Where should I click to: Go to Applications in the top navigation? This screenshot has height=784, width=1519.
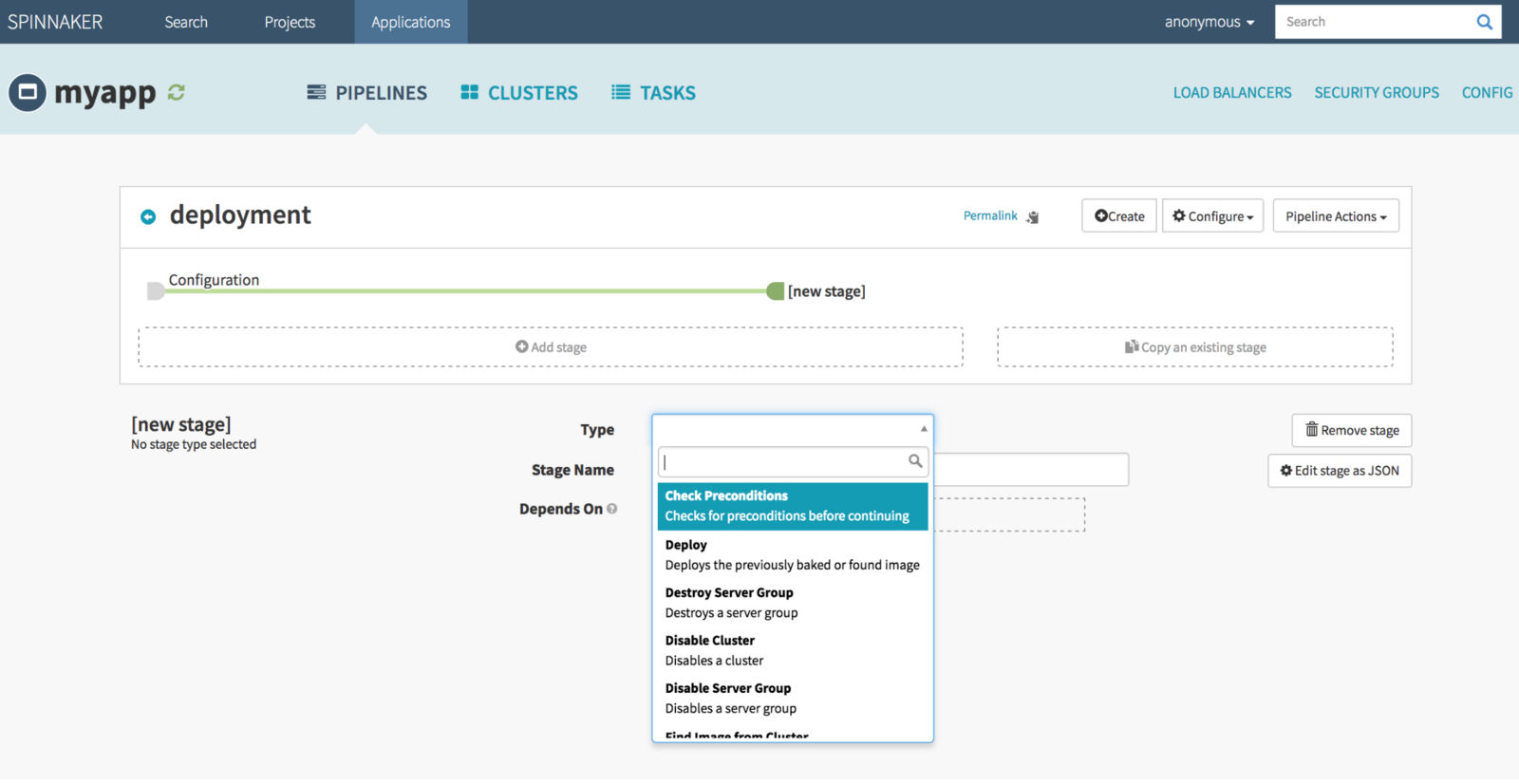[411, 22]
